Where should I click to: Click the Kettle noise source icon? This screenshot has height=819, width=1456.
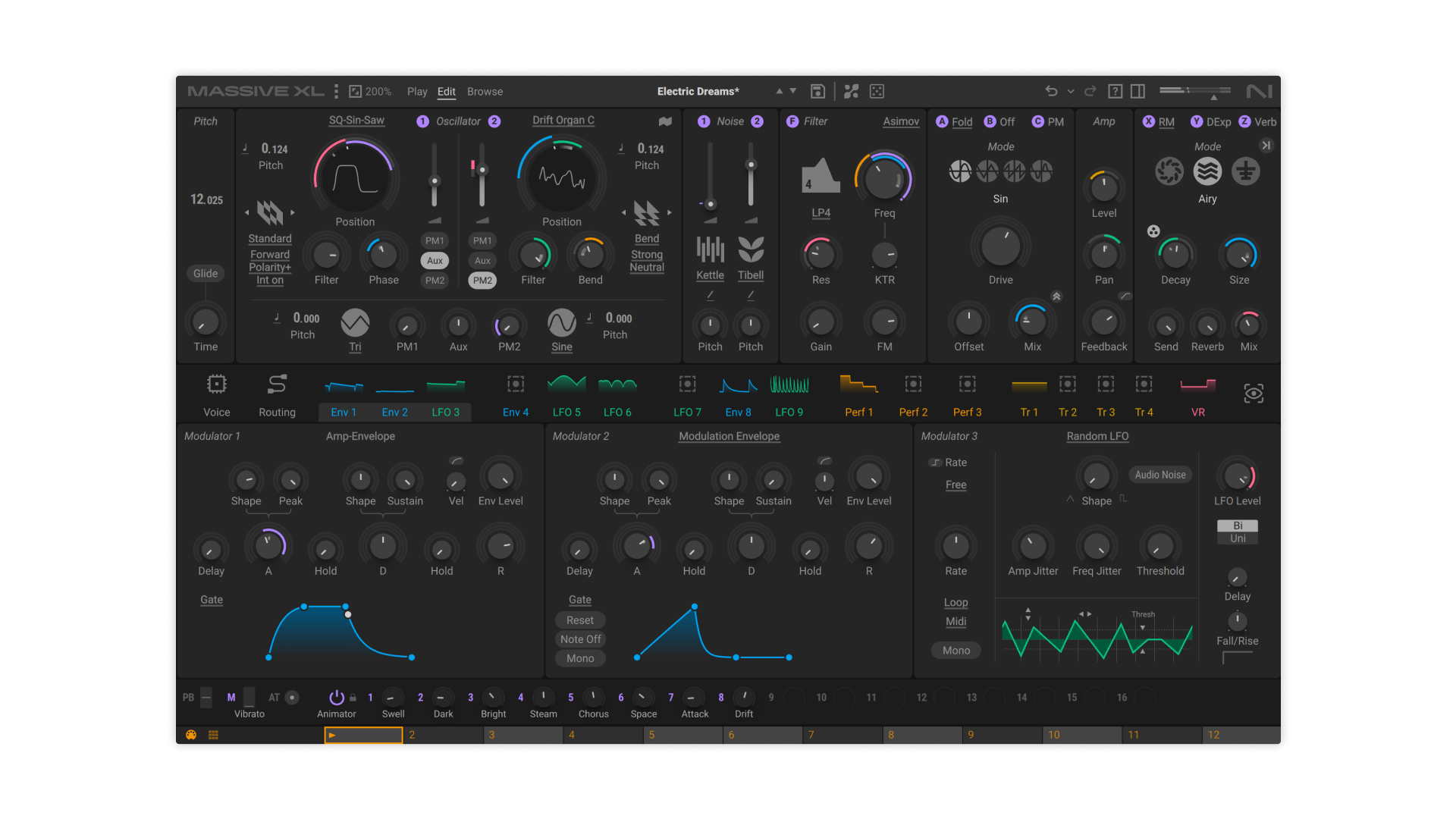point(711,249)
